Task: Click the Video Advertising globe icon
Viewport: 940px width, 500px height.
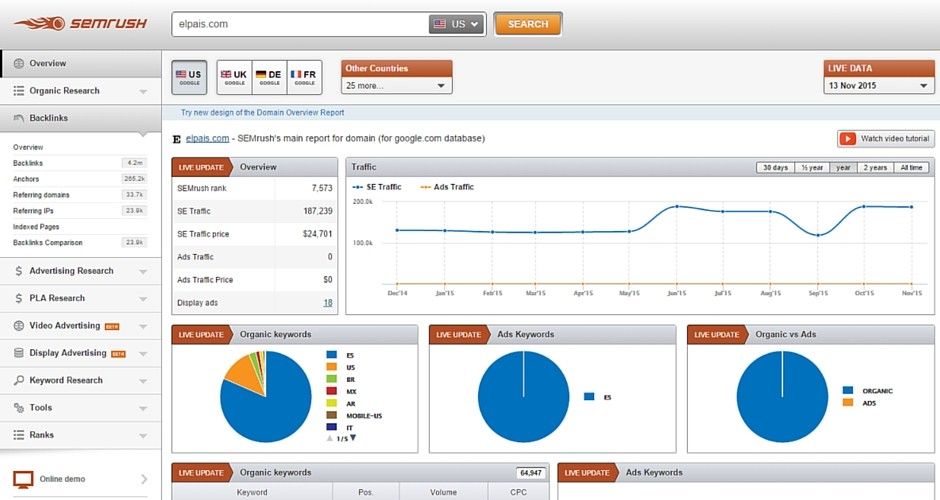Action: (x=19, y=326)
